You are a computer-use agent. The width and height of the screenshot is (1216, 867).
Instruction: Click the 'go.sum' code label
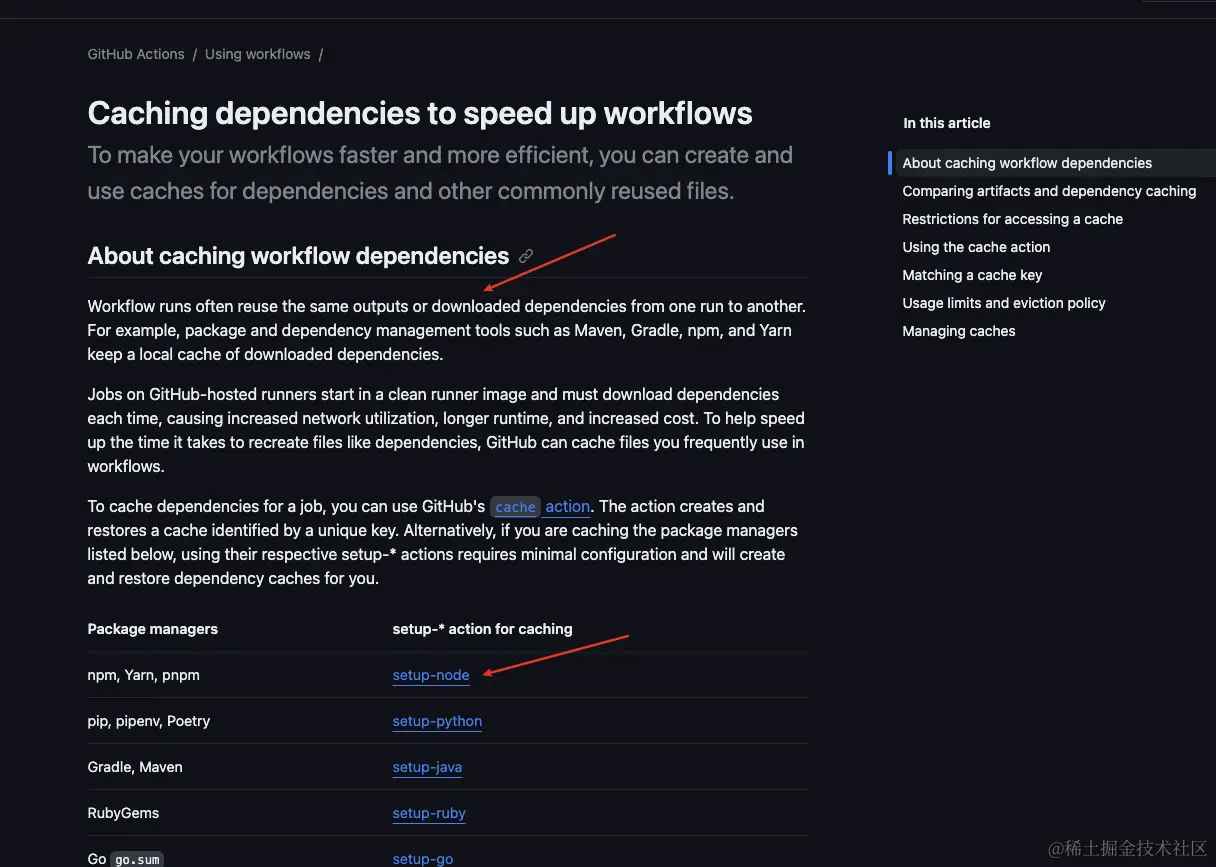[x=137, y=859]
